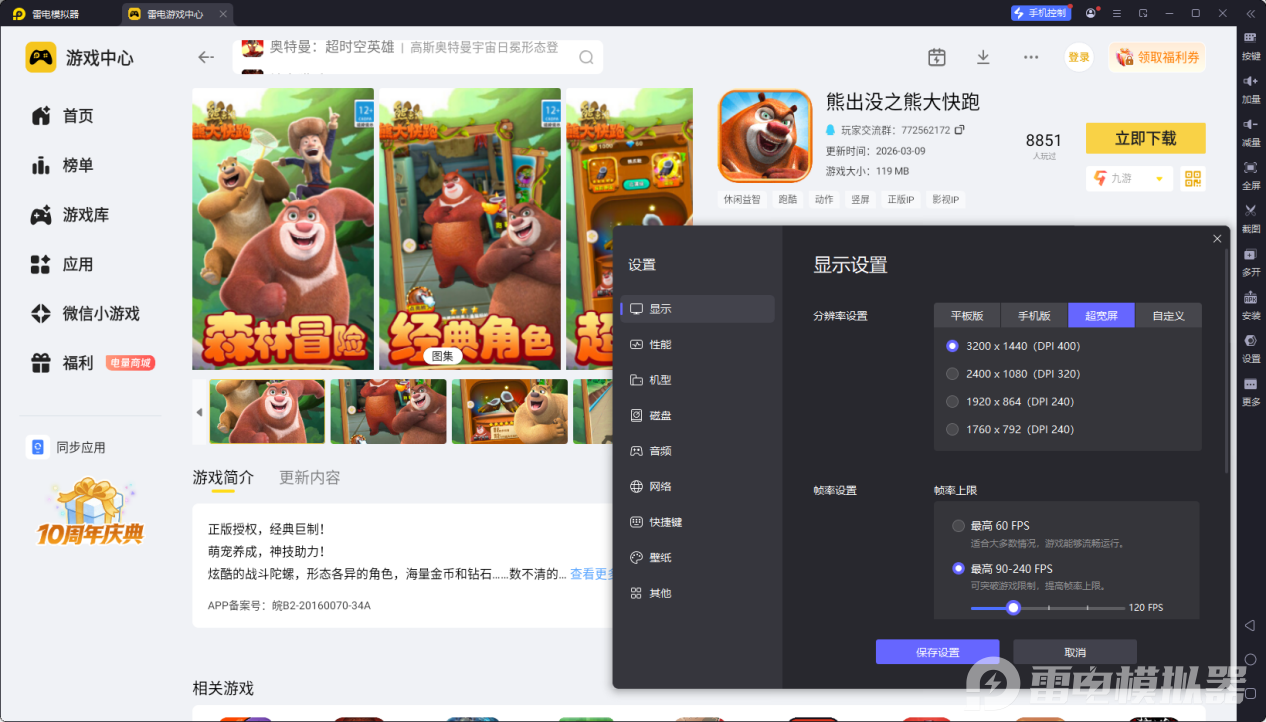Viewport: 1266px width, 722px height.
Task: Click the thumbnail strip left arrow
Action: pos(199,412)
